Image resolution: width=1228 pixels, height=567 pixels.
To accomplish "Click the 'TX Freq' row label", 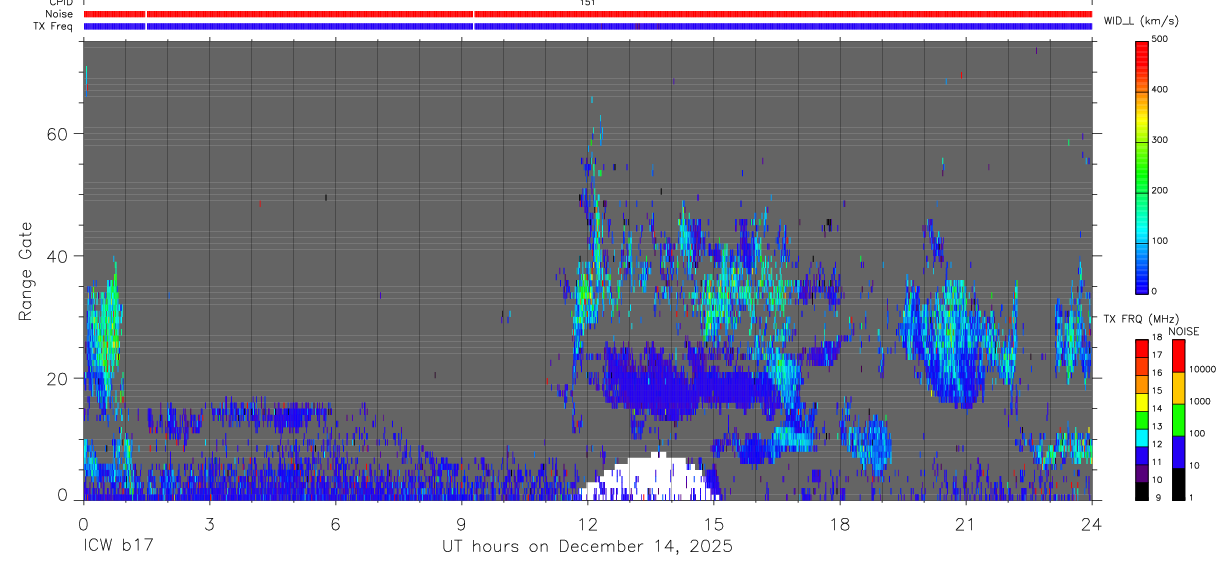I will [55, 26].
